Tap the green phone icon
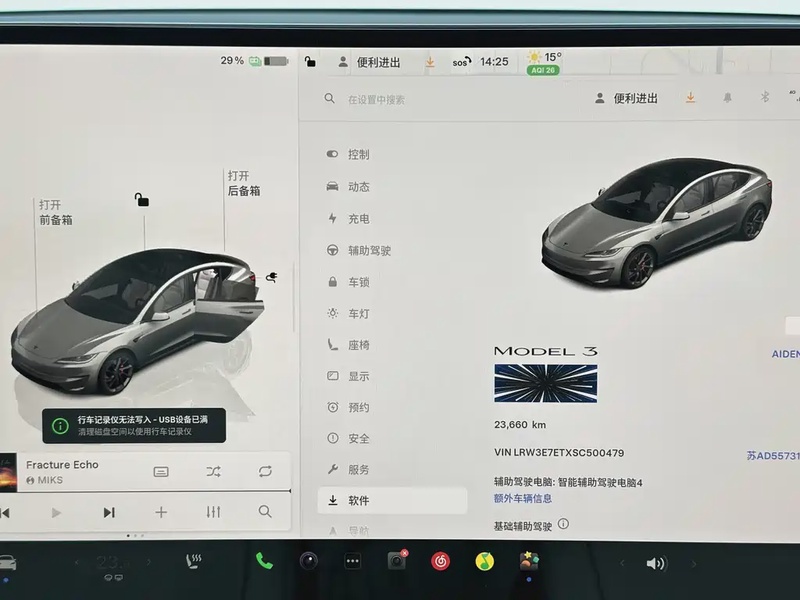800x600 pixels. (264, 561)
